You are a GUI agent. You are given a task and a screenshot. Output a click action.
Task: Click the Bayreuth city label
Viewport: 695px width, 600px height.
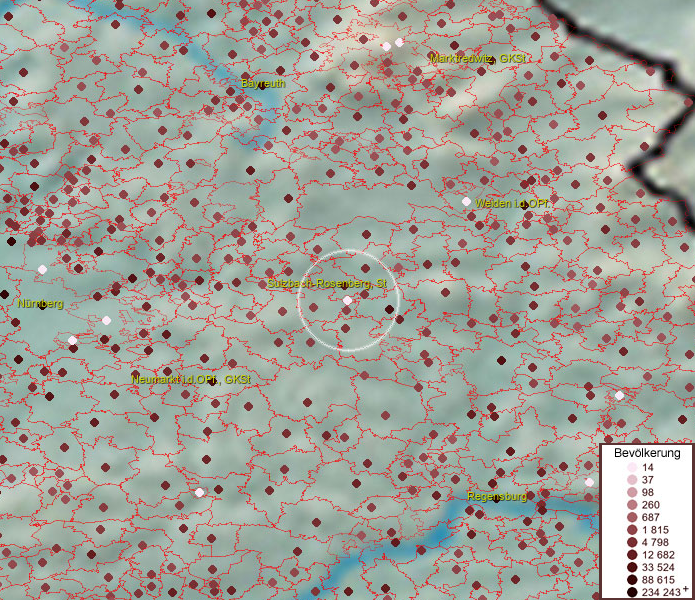263,84
